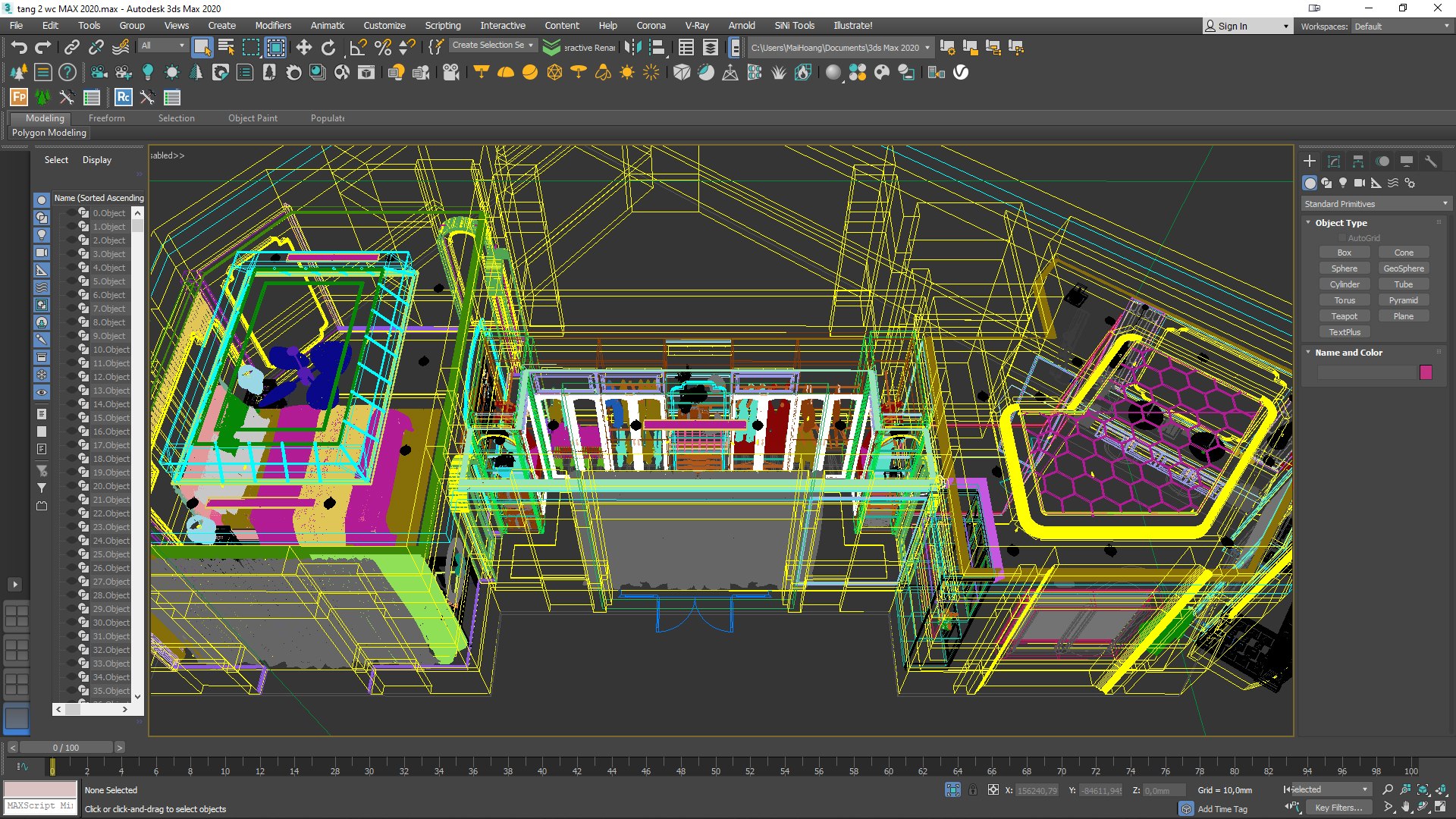Open the selection filter All dropdown
Screen dimensions: 1456x819
click(x=163, y=46)
